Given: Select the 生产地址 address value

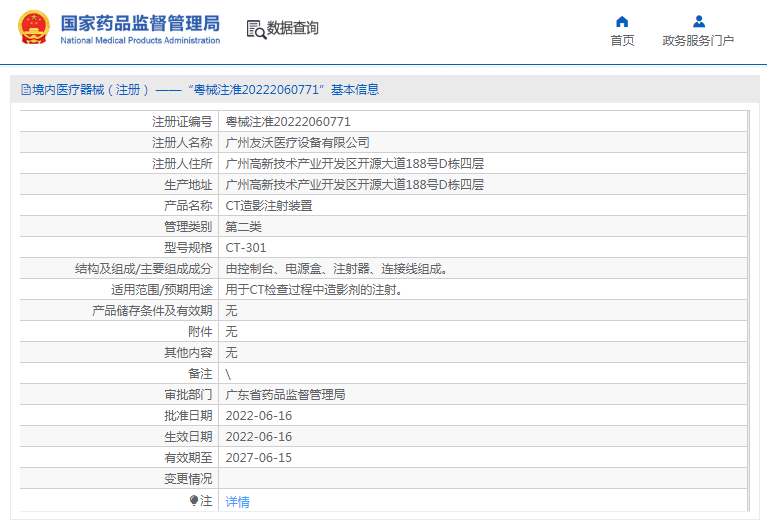Looking at the screenshot, I should (x=354, y=184).
